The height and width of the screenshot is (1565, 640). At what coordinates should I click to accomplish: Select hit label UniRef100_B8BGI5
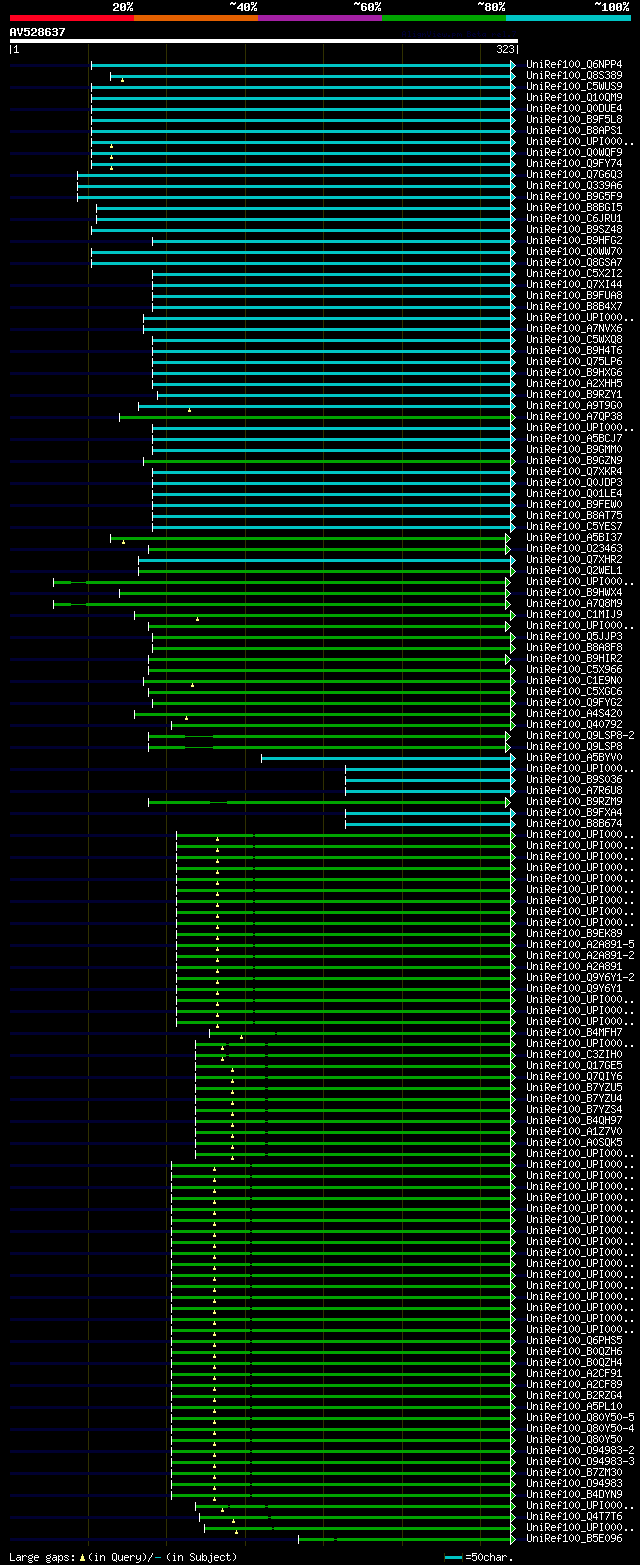pyautogui.click(x=574, y=208)
